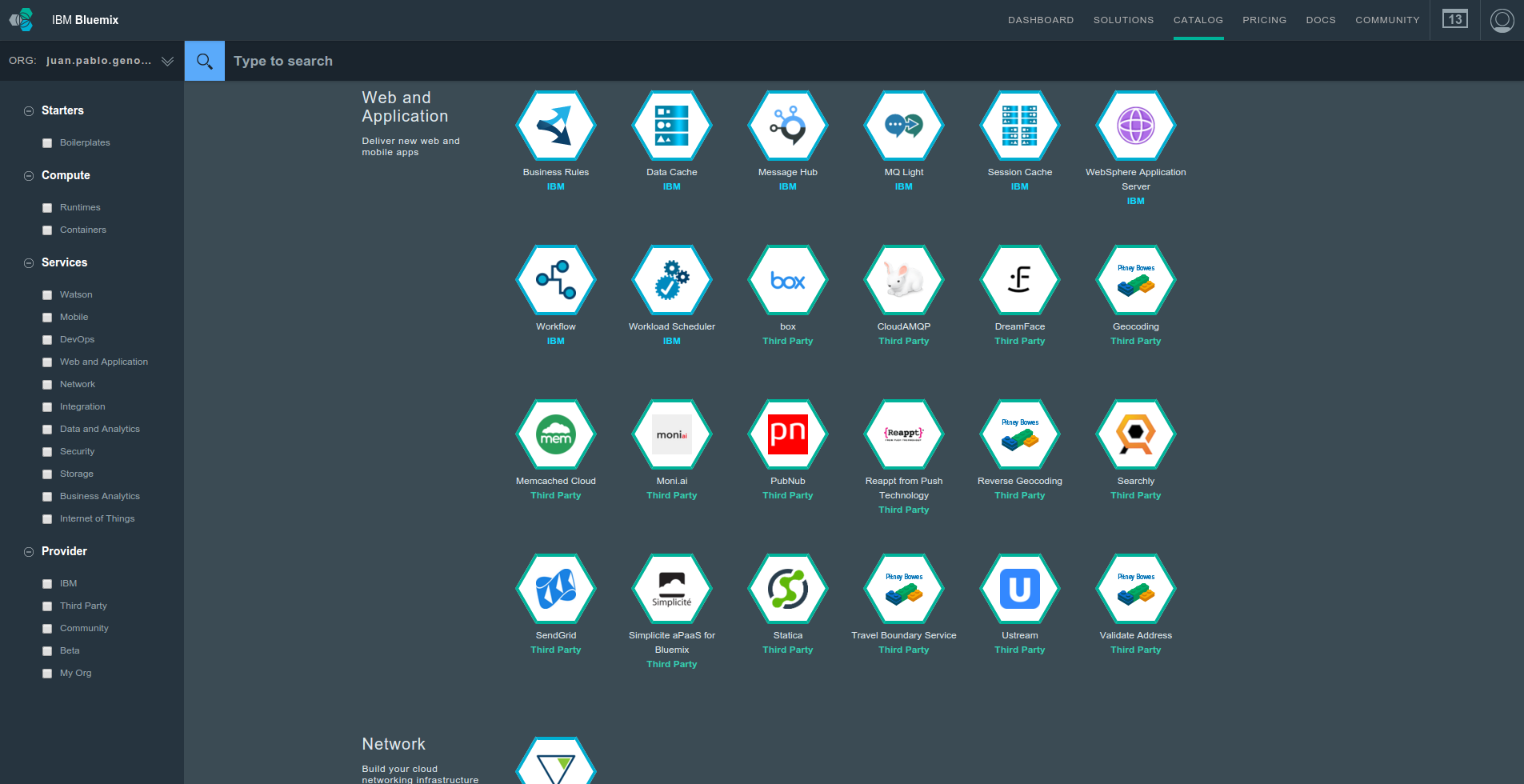The height and width of the screenshot is (784, 1524).
Task: Click the Type to search field
Action: pyautogui.click(x=874, y=61)
